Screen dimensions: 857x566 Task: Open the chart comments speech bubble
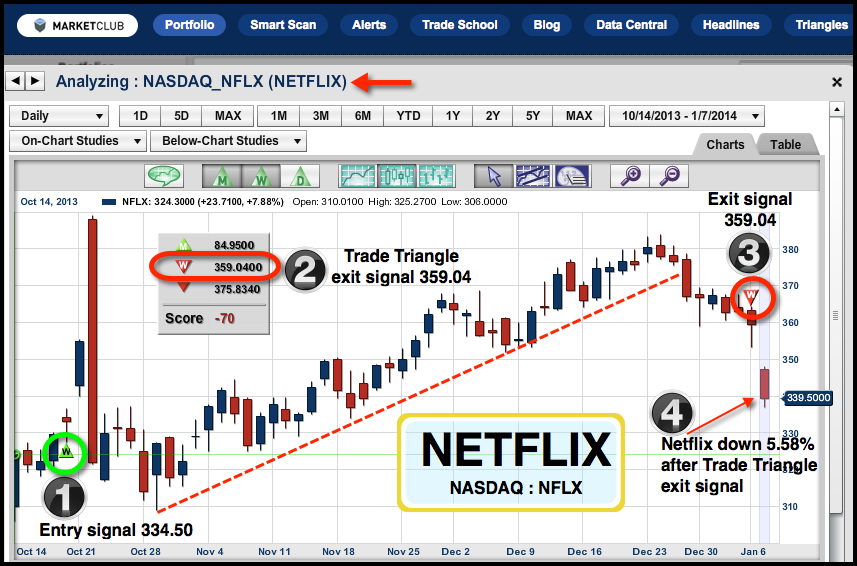point(163,176)
